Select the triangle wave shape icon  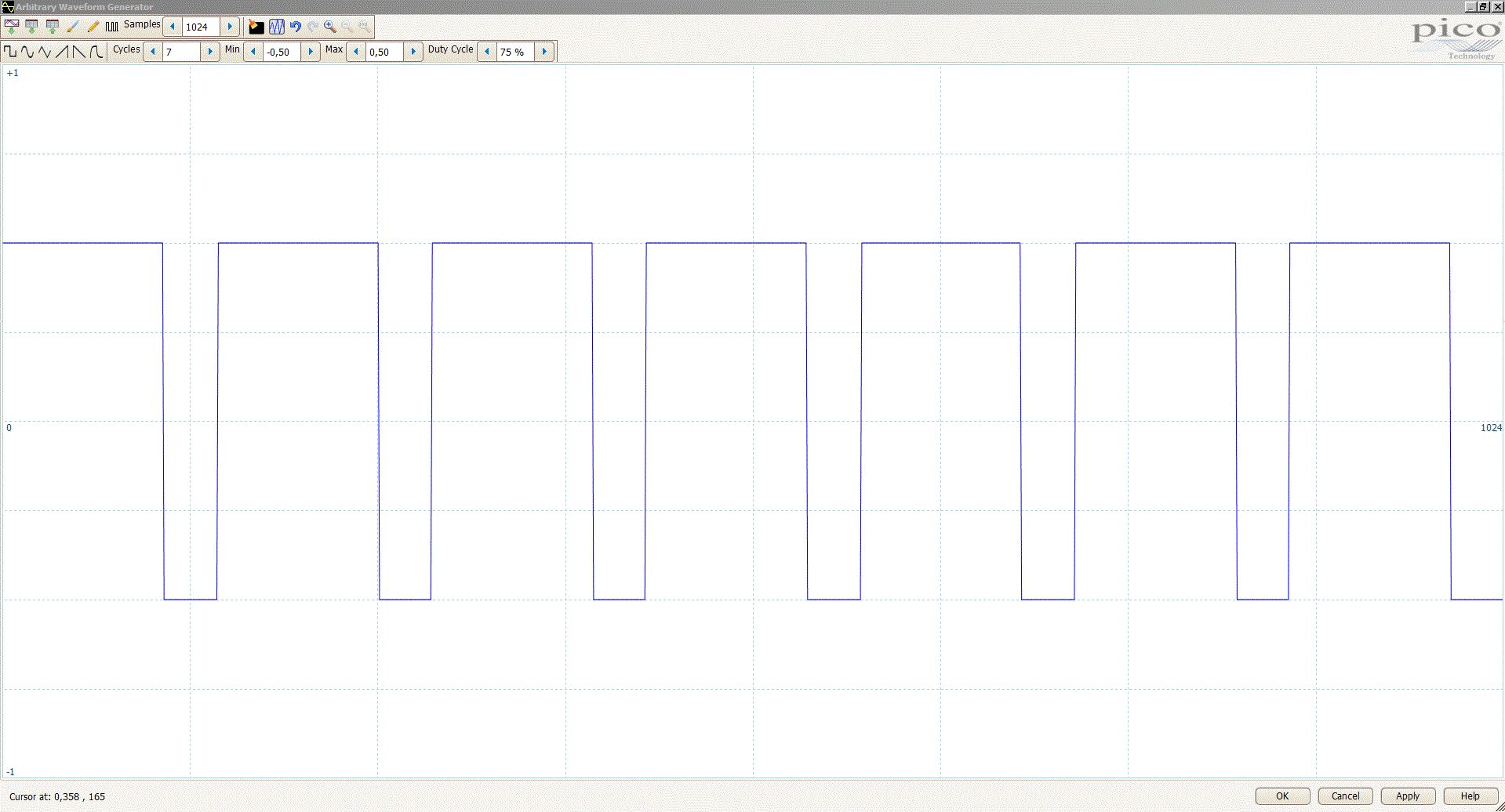pos(45,53)
